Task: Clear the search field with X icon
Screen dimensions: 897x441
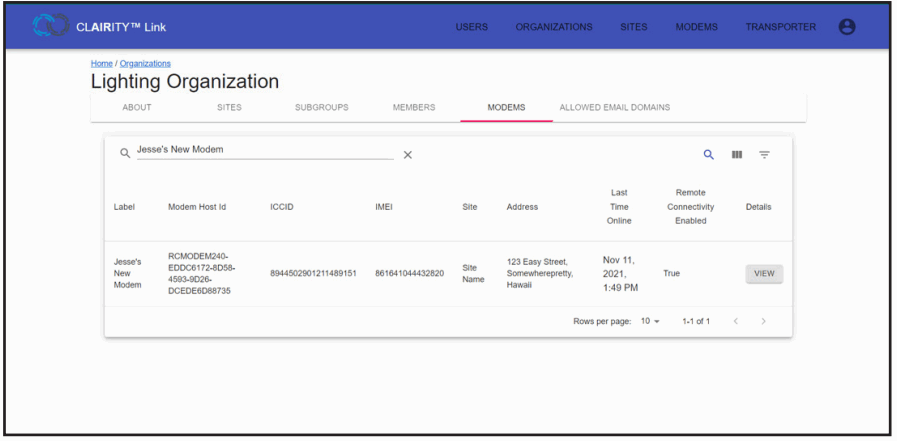Action: pos(407,155)
